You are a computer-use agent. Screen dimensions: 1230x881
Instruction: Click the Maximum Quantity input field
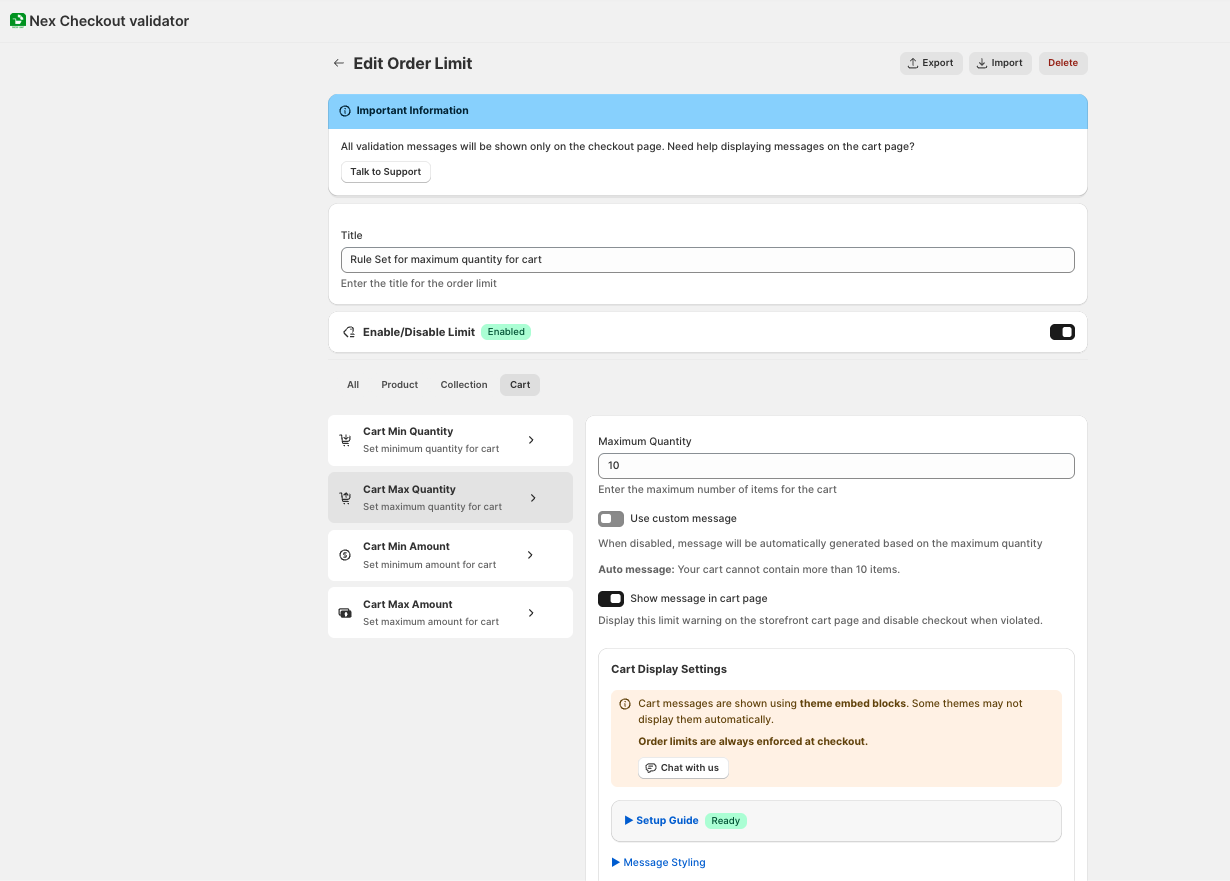[835, 466]
